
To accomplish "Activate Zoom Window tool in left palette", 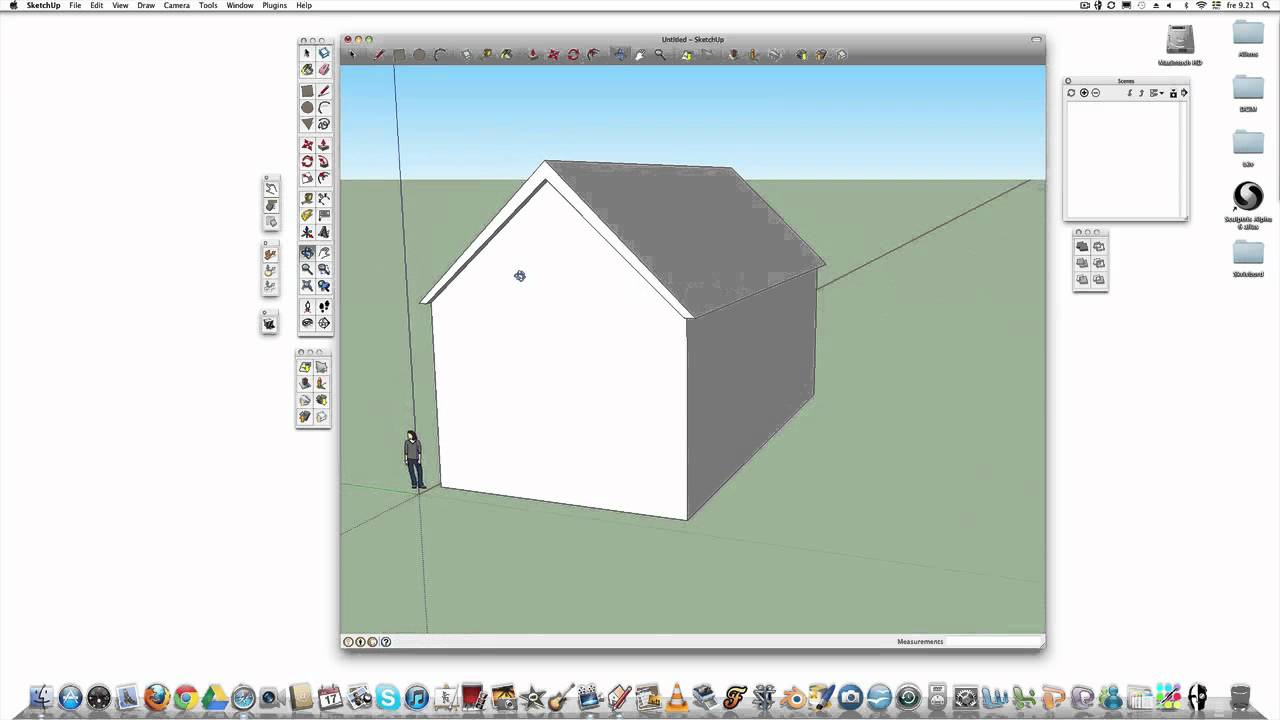I will coord(323,269).
